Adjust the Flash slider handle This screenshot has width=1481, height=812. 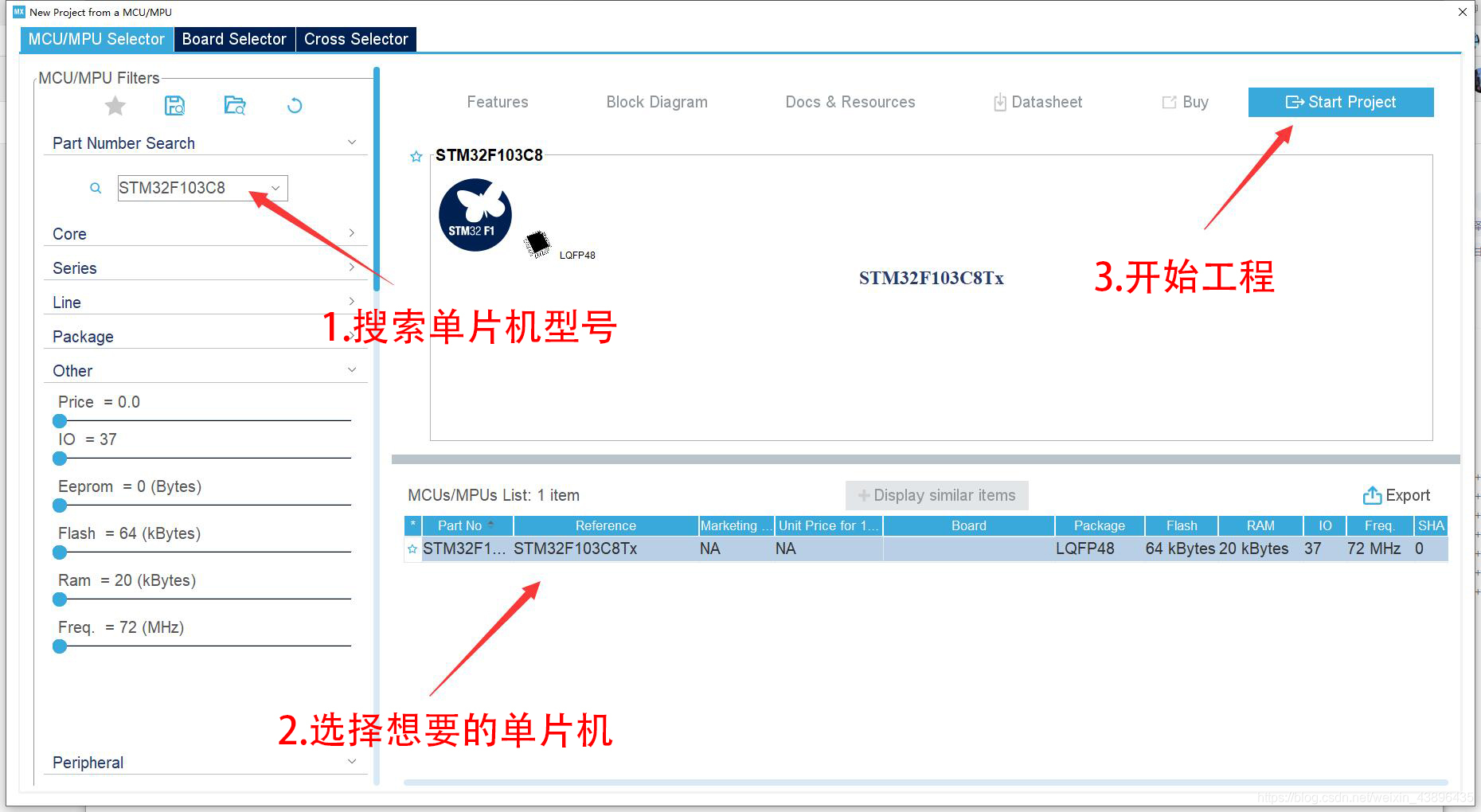(x=60, y=552)
